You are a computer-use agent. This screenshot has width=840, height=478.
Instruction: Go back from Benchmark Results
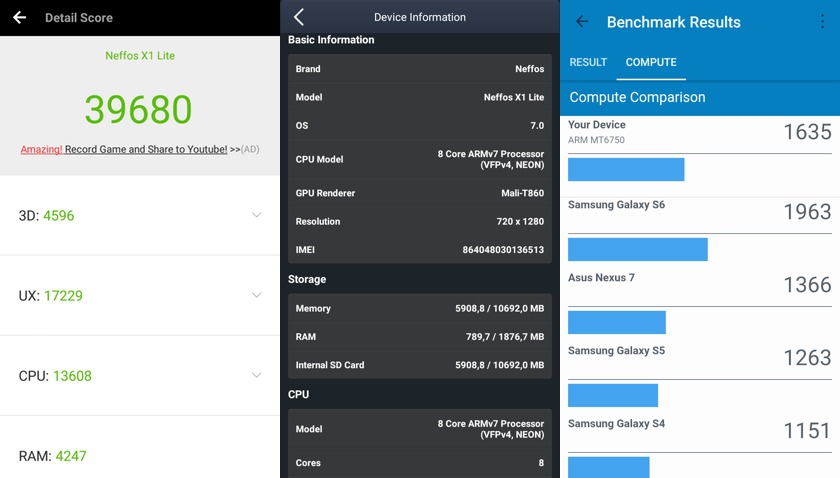582,22
